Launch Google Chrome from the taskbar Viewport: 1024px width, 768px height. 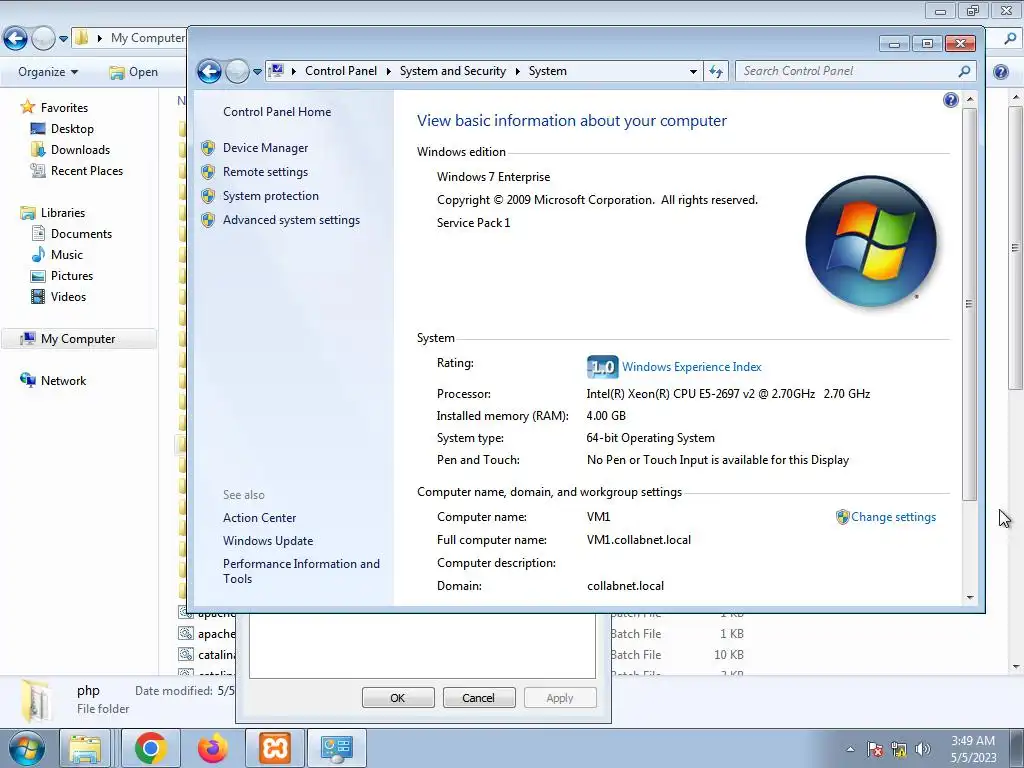[x=151, y=748]
